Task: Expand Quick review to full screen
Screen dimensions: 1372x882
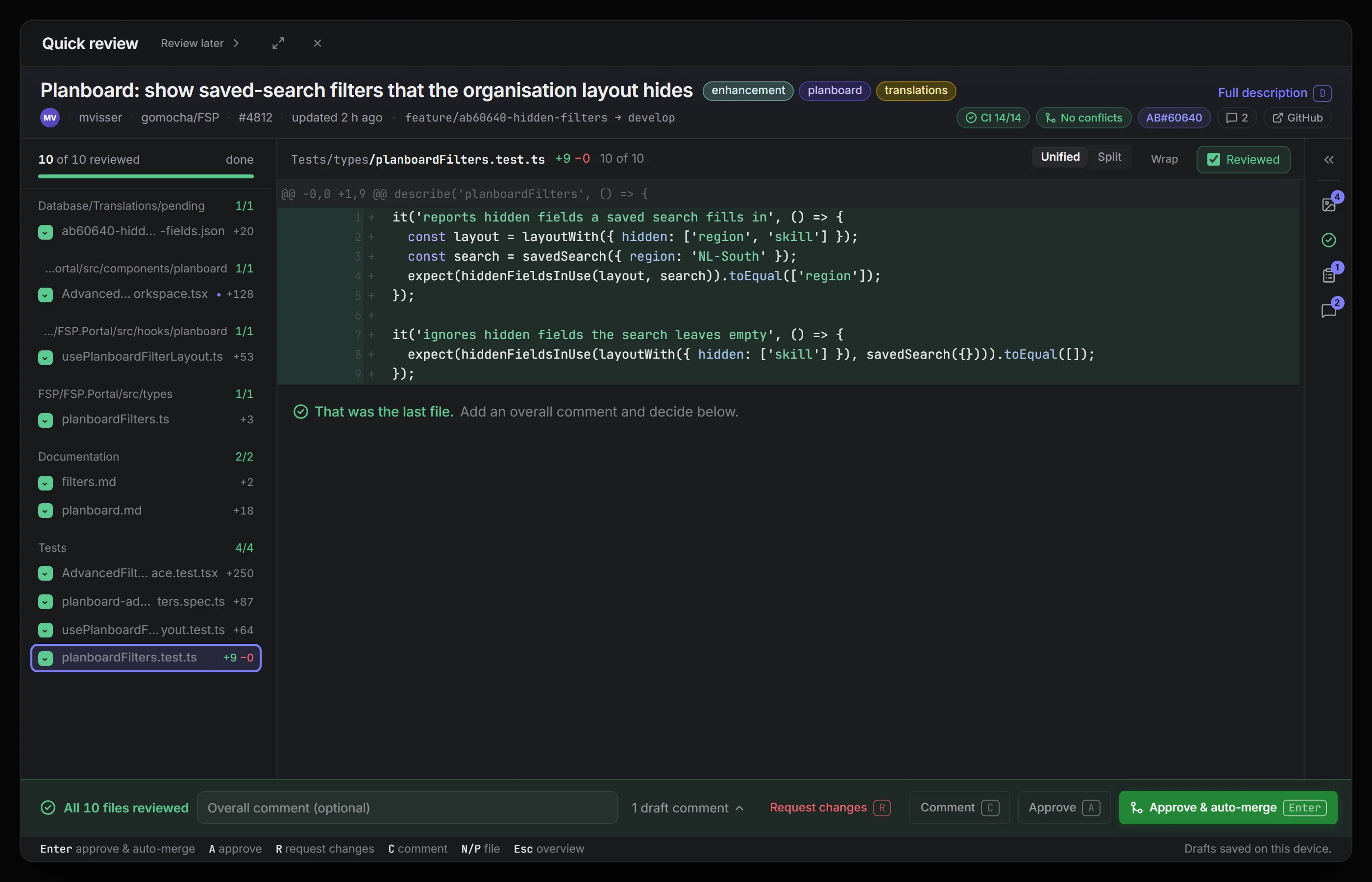Action: pos(278,44)
